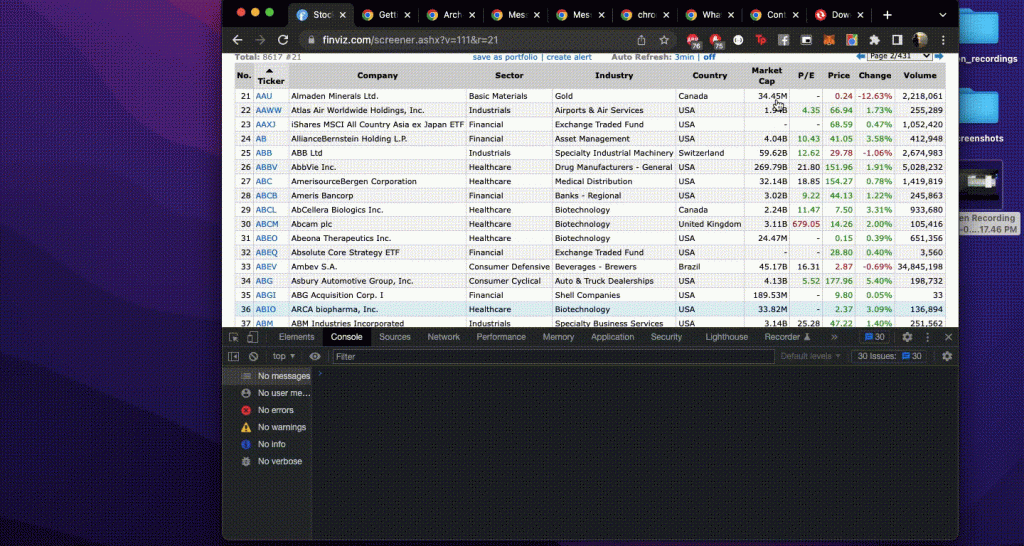Click the 'save as portfolio' link
Image resolution: width=1024 pixels, height=546 pixels.
[x=505, y=57]
